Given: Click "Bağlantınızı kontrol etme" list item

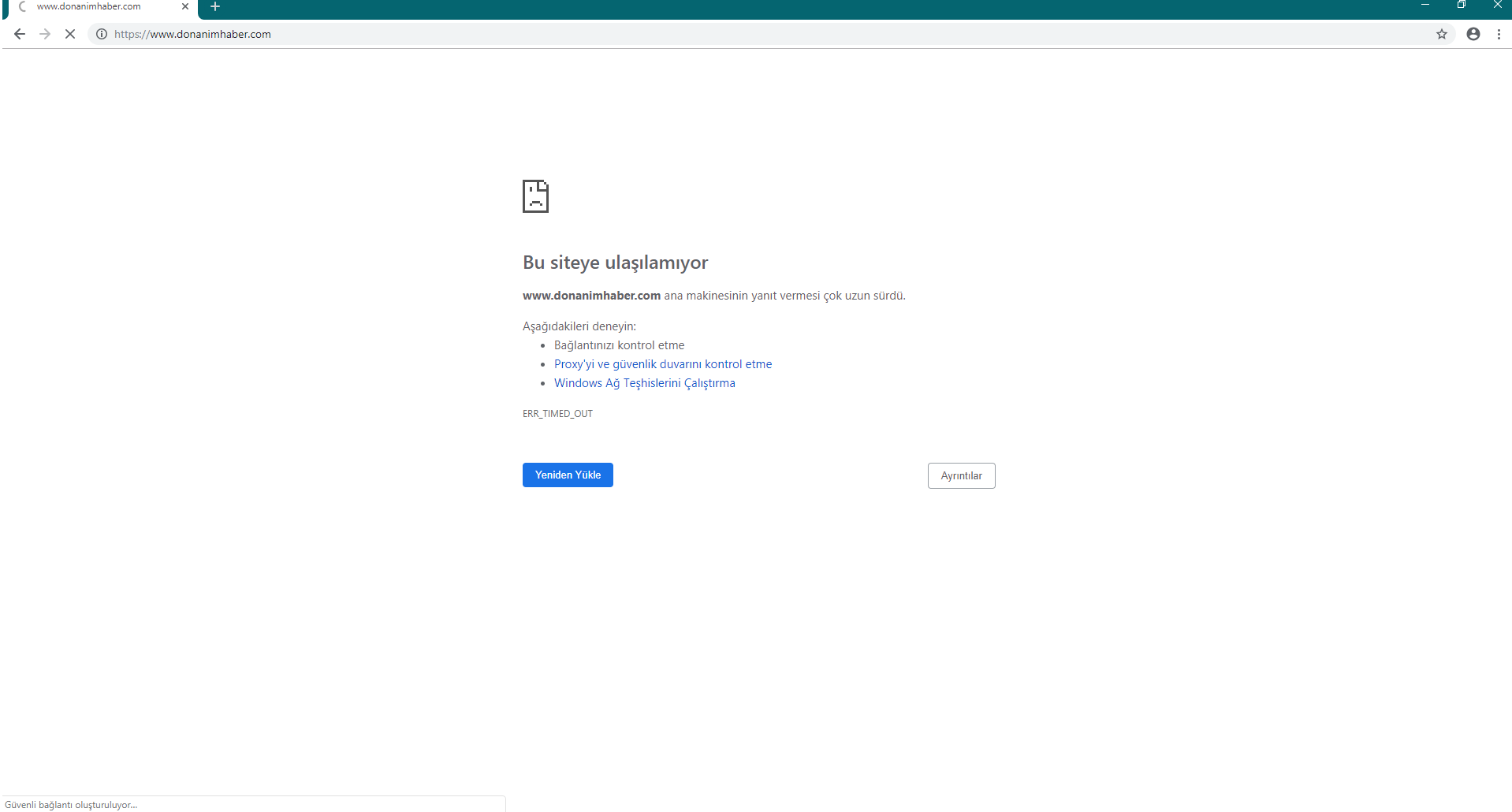Looking at the screenshot, I should tap(619, 345).
